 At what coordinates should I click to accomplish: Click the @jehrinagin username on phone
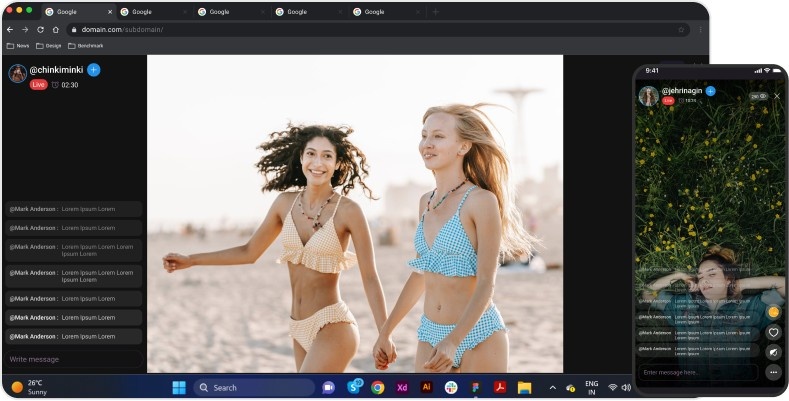point(682,91)
